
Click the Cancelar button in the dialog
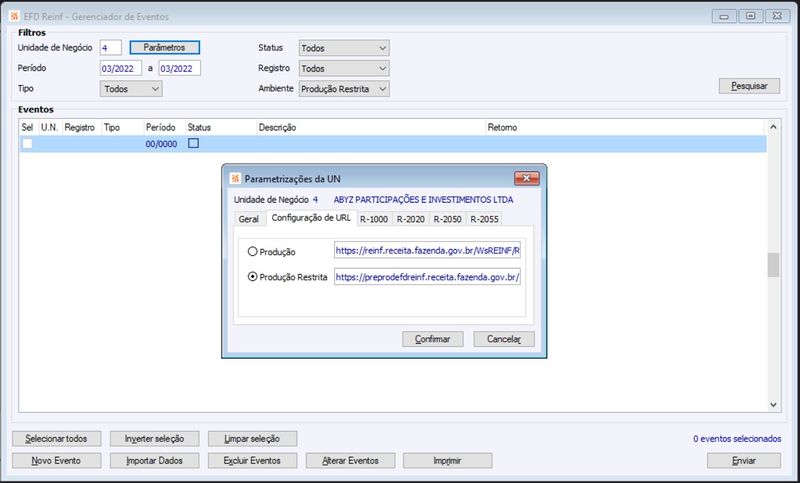coord(504,339)
